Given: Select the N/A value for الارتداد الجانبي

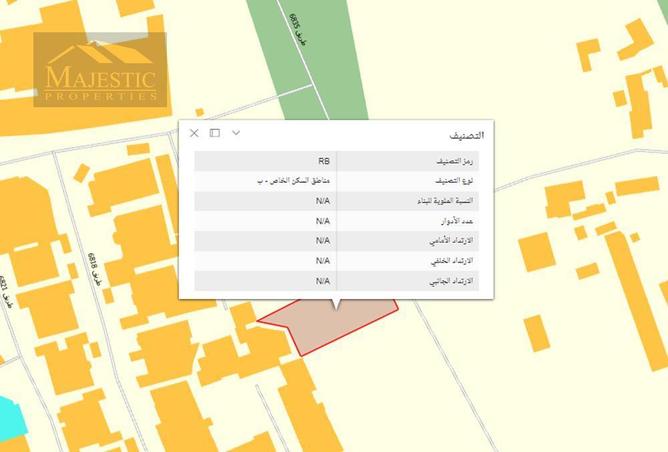Looking at the screenshot, I should click(x=323, y=282).
